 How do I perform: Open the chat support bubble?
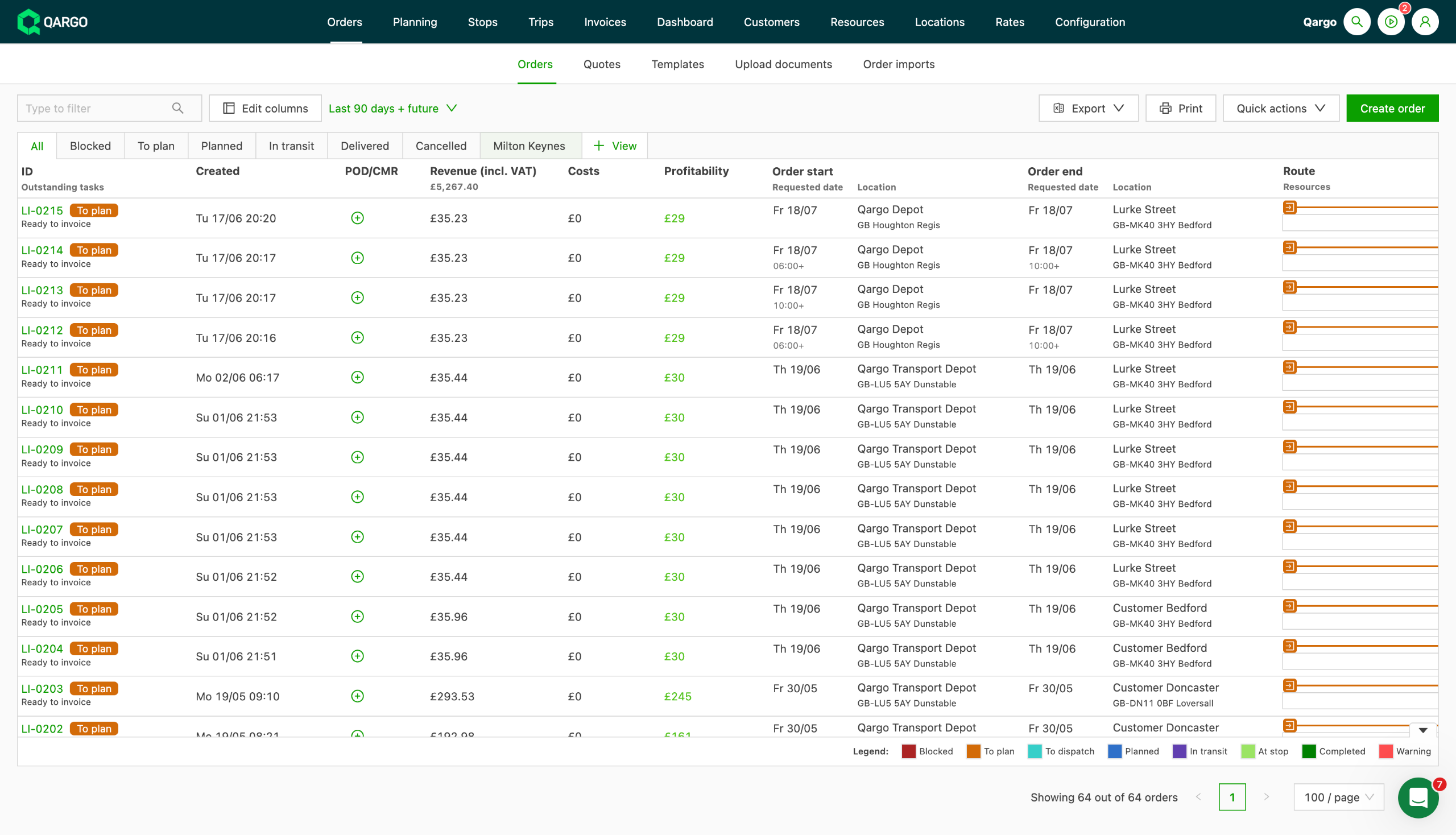click(x=1418, y=797)
